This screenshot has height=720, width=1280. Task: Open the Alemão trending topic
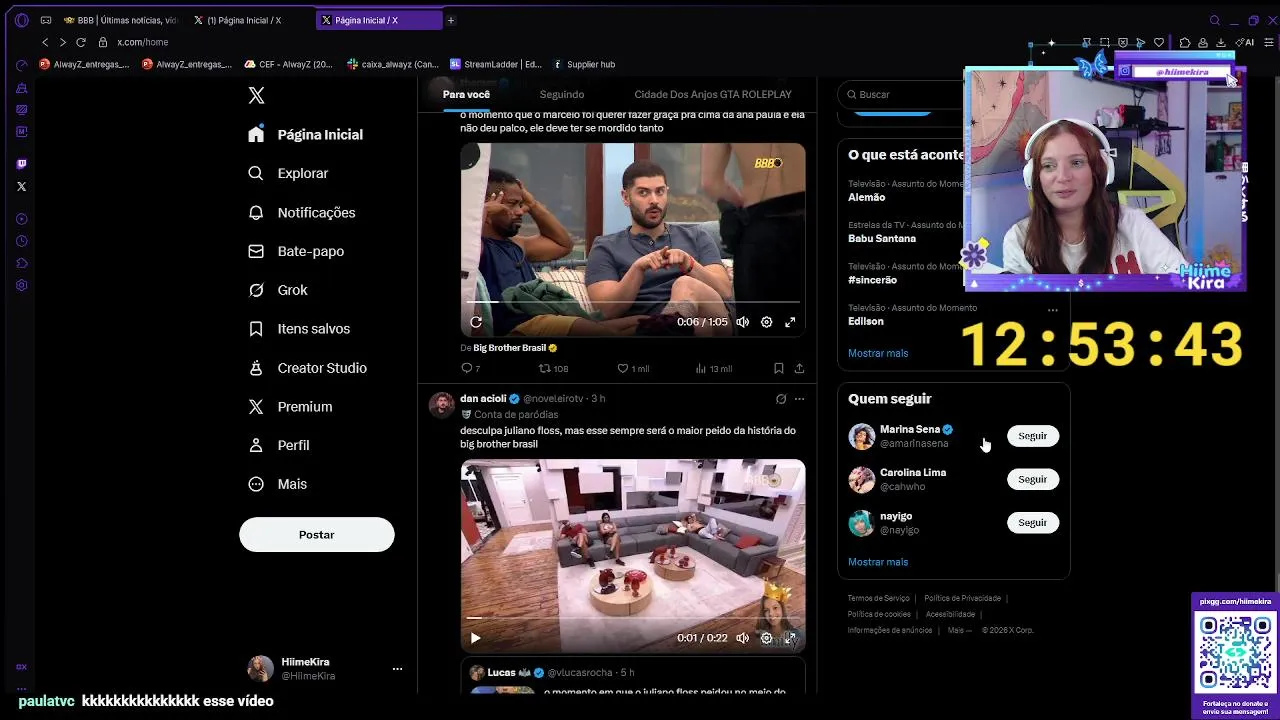coord(866,197)
